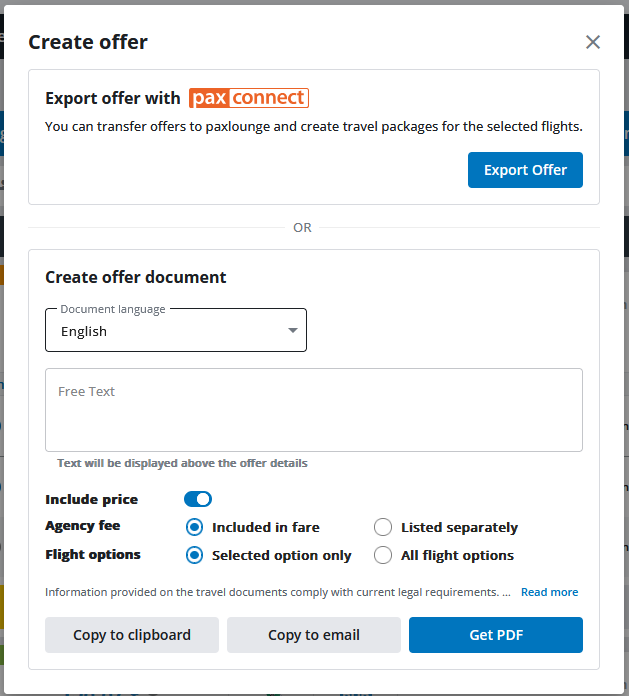Click Copy to email button

pos(314,635)
